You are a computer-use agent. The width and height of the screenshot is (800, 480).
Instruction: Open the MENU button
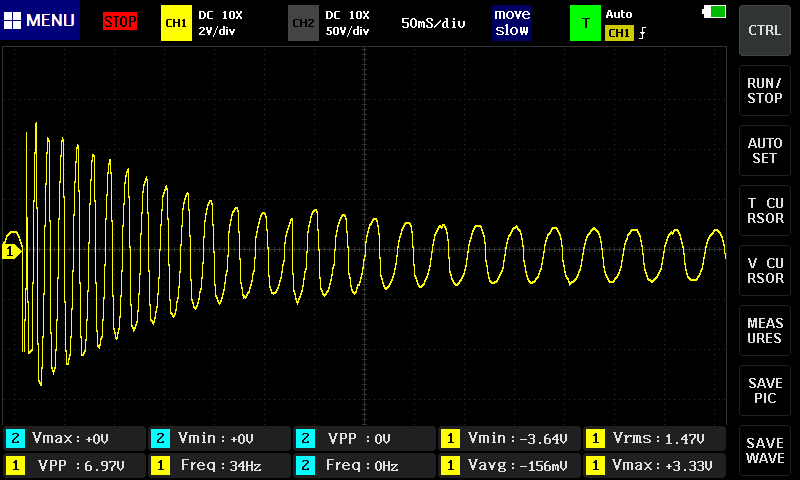(40, 21)
